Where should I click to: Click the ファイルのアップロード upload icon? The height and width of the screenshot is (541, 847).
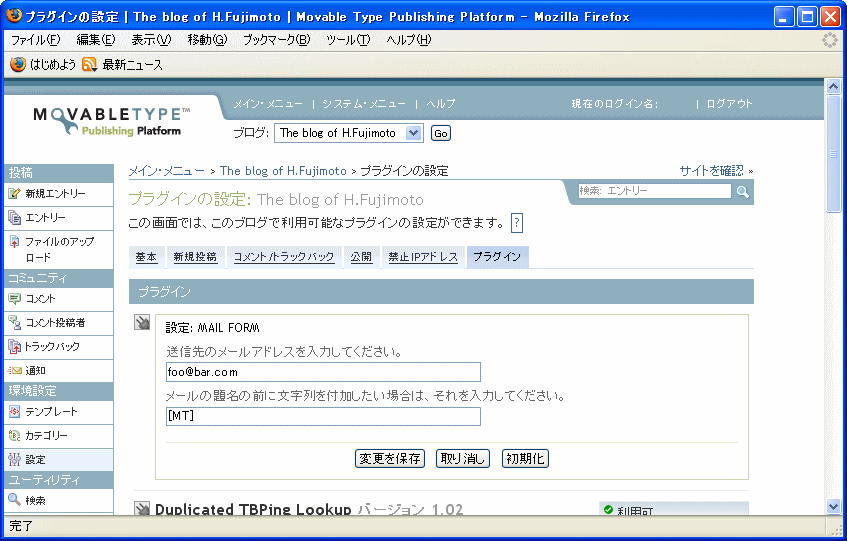coord(15,241)
